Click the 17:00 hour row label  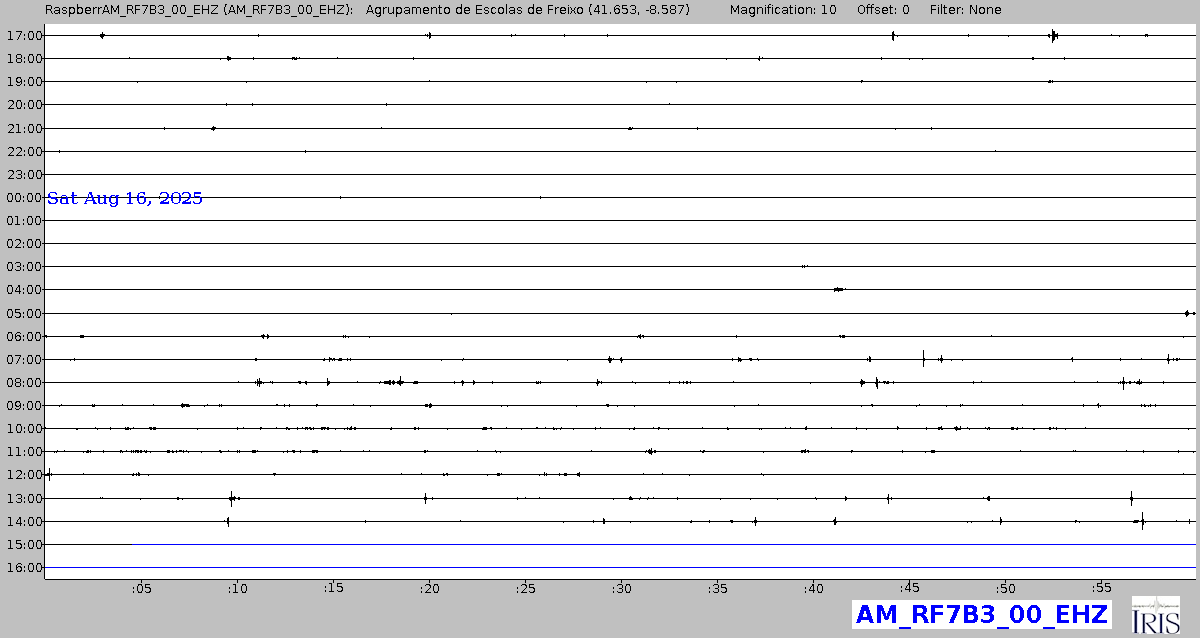pyautogui.click(x=23, y=36)
